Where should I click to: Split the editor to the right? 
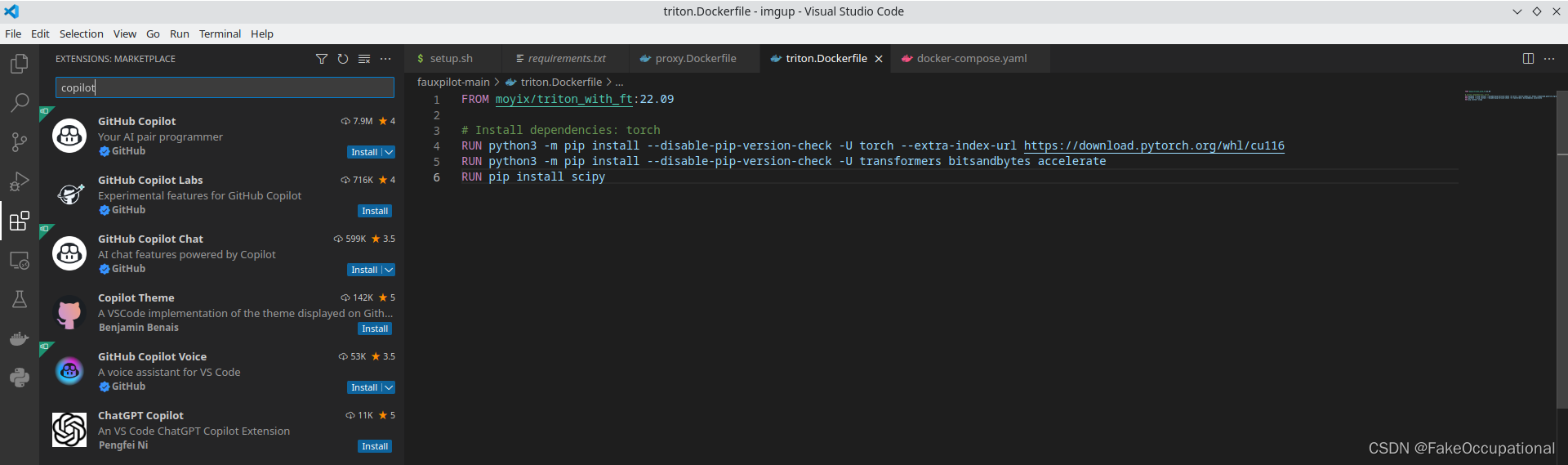point(1528,59)
